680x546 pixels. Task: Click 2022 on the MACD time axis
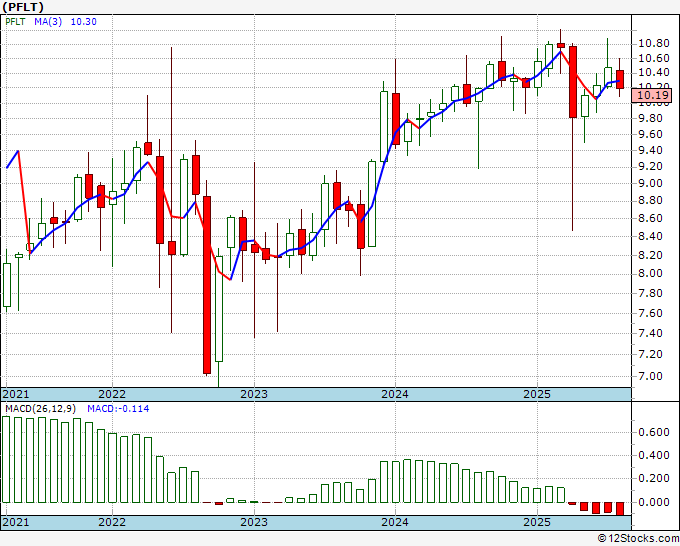[x=112, y=522]
